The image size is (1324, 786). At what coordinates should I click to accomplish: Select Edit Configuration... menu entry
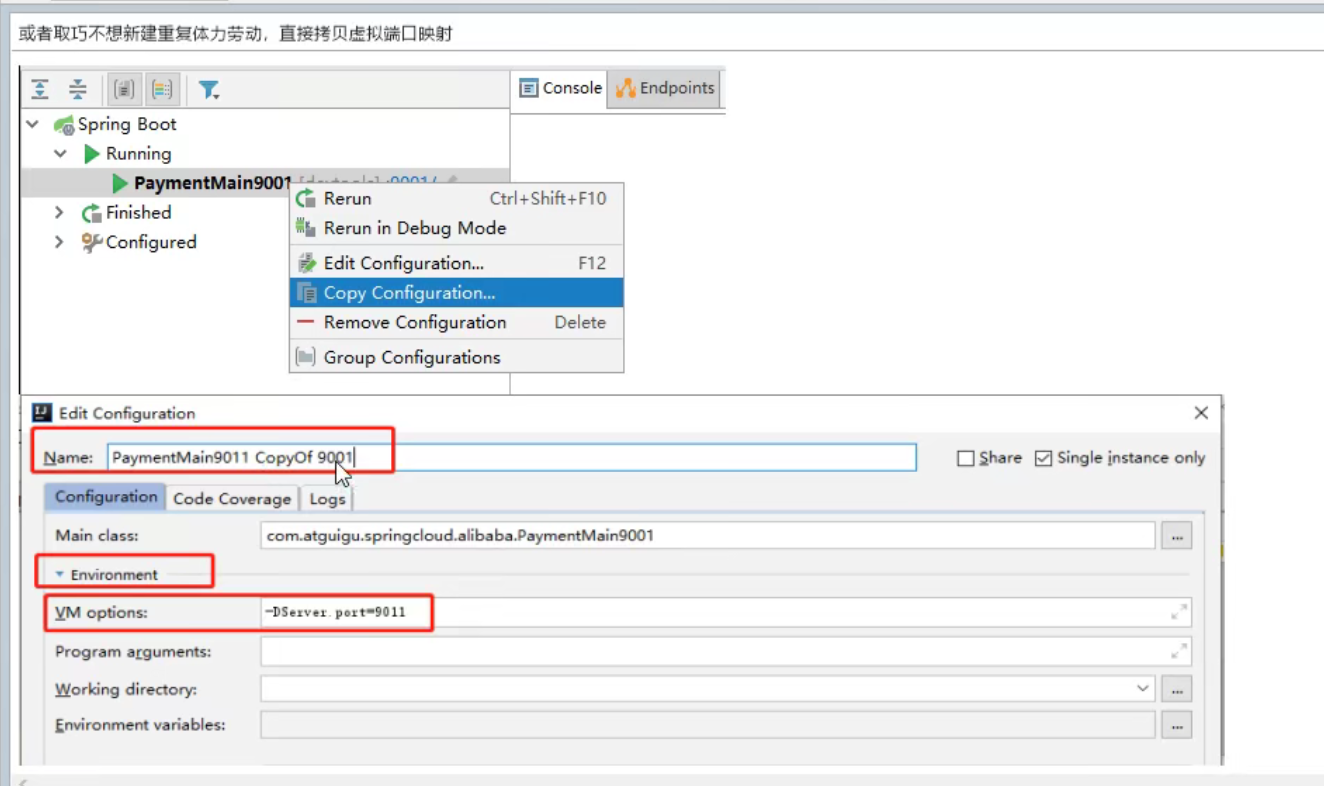tap(456, 263)
